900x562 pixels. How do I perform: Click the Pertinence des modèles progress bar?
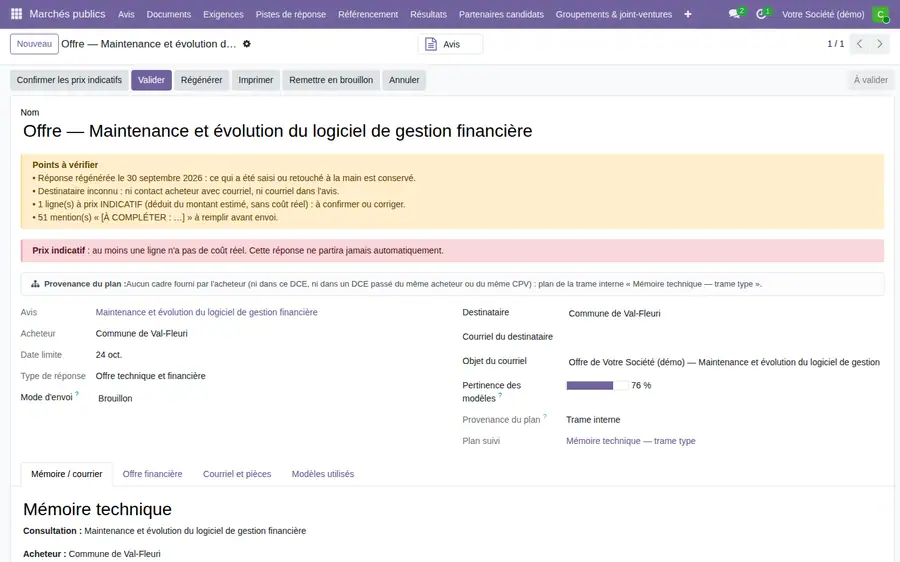pyautogui.click(x=597, y=385)
